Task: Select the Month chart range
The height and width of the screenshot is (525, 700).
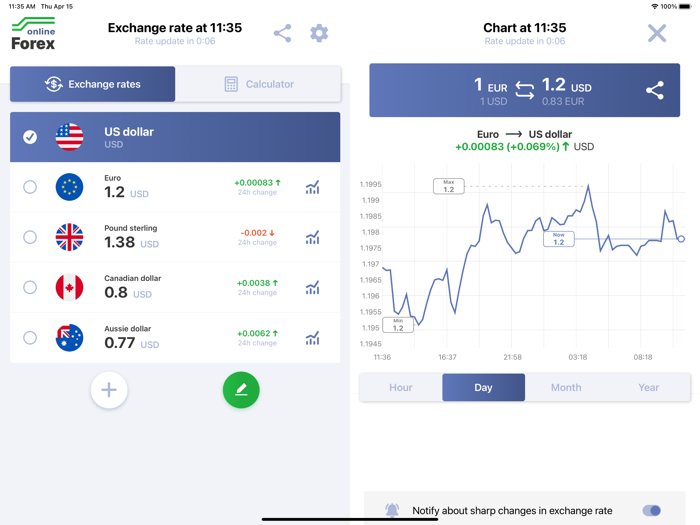Action: pyautogui.click(x=566, y=387)
